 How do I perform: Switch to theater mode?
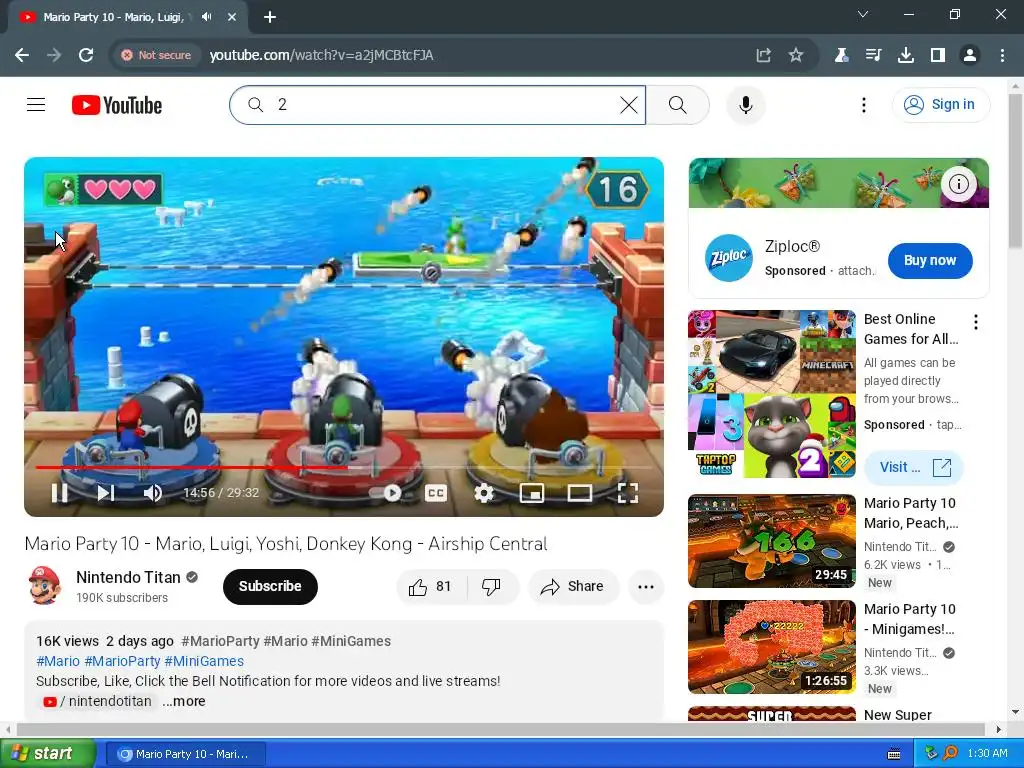pyautogui.click(x=579, y=493)
